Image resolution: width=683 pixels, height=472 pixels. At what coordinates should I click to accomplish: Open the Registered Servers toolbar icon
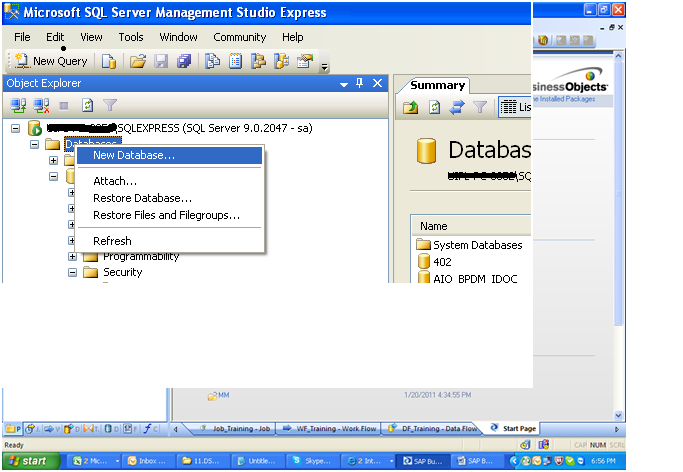(213, 61)
